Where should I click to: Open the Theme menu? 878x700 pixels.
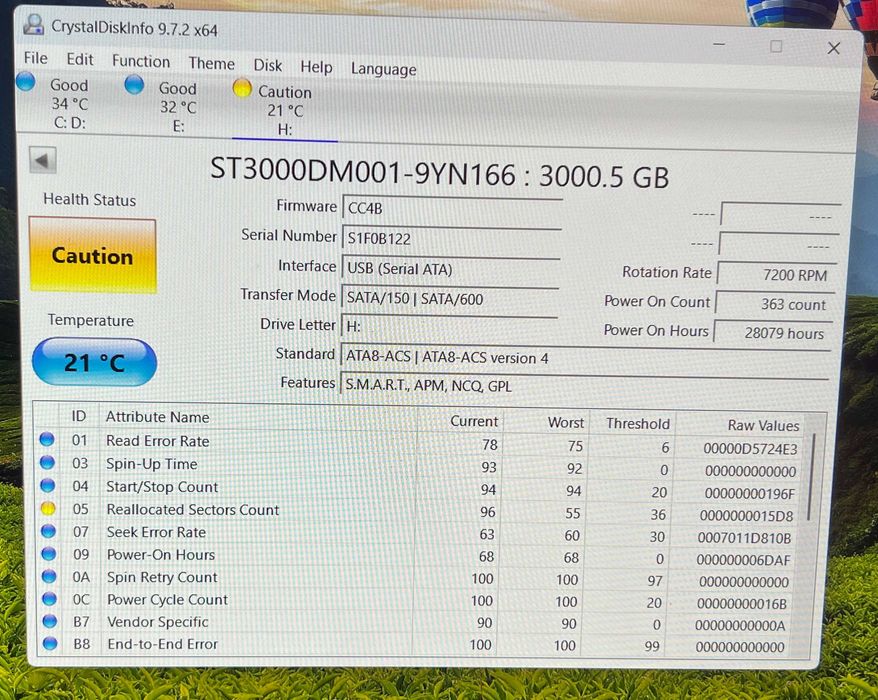(x=211, y=63)
